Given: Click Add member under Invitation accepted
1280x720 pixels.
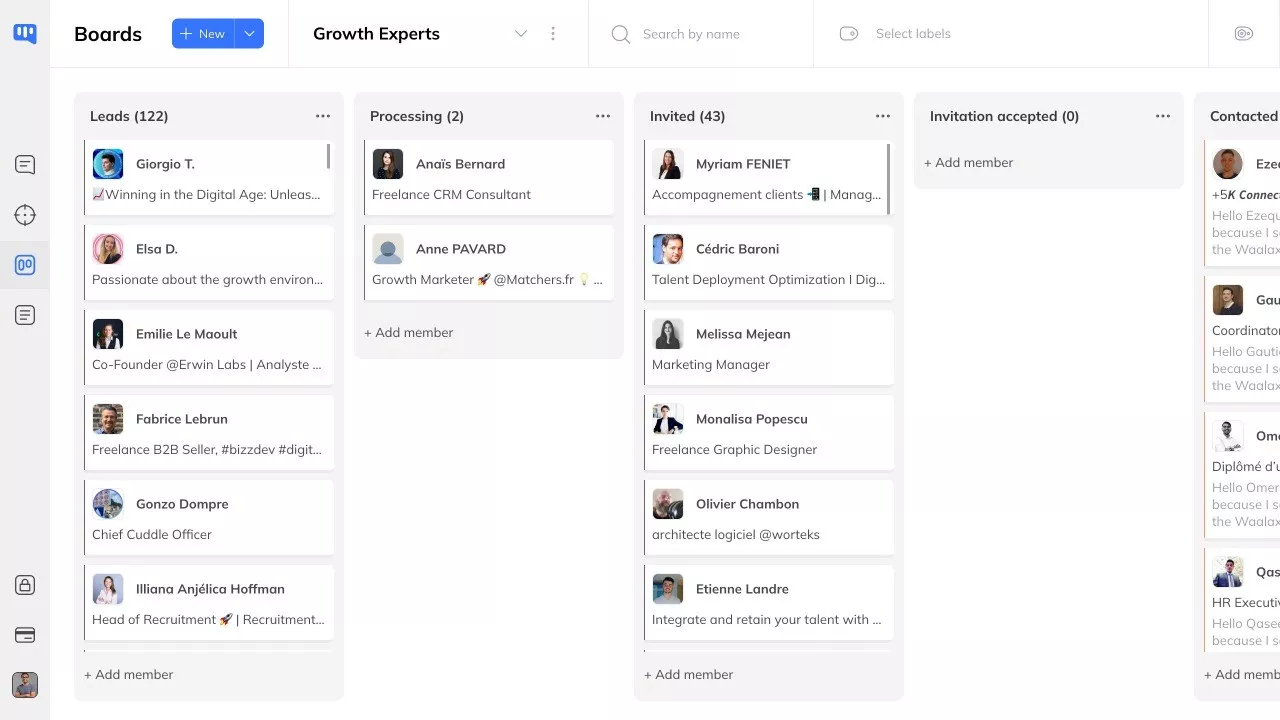Looking at the screenshot, I should tap(968, 162).
